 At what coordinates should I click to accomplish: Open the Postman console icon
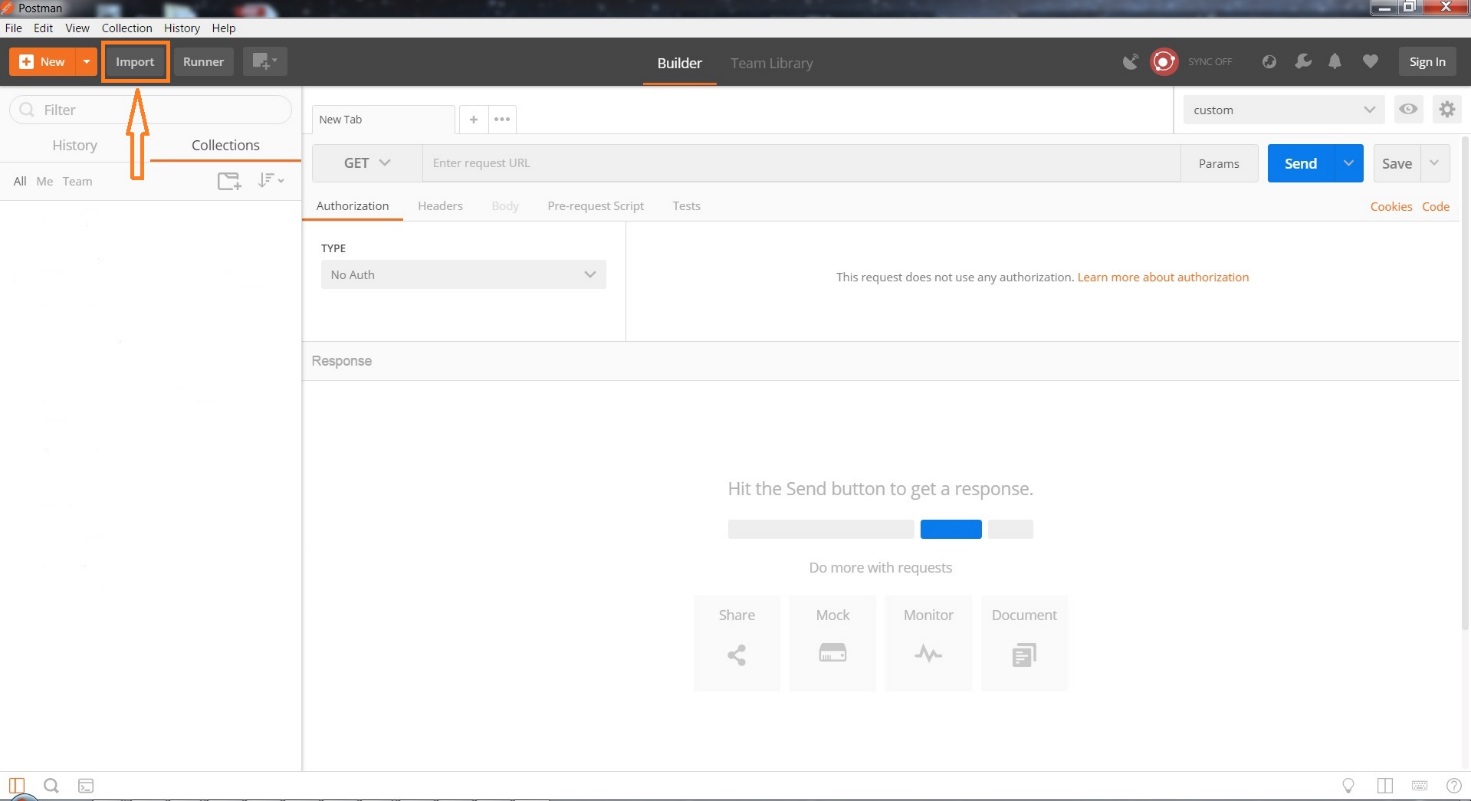(86, 786)
